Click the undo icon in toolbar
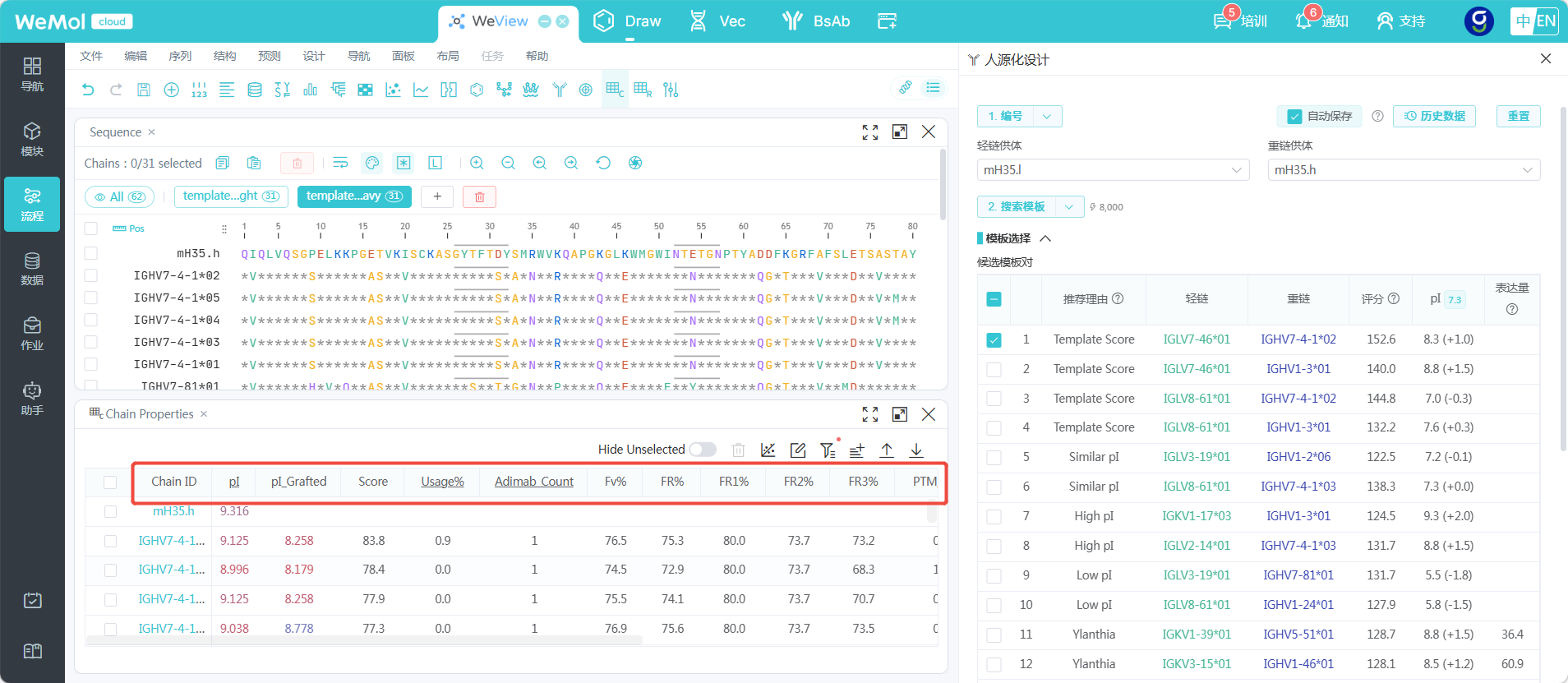This screenshot has width=1568, height=683. 88,90
